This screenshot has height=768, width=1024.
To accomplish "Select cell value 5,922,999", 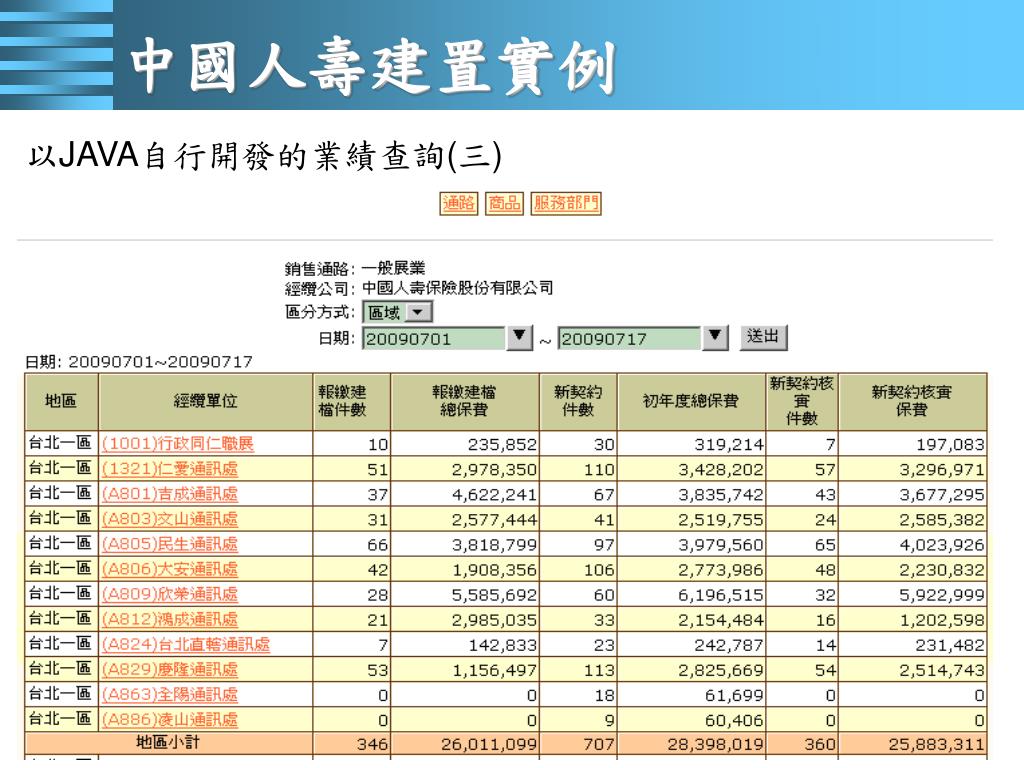I will tap(942, 595).
